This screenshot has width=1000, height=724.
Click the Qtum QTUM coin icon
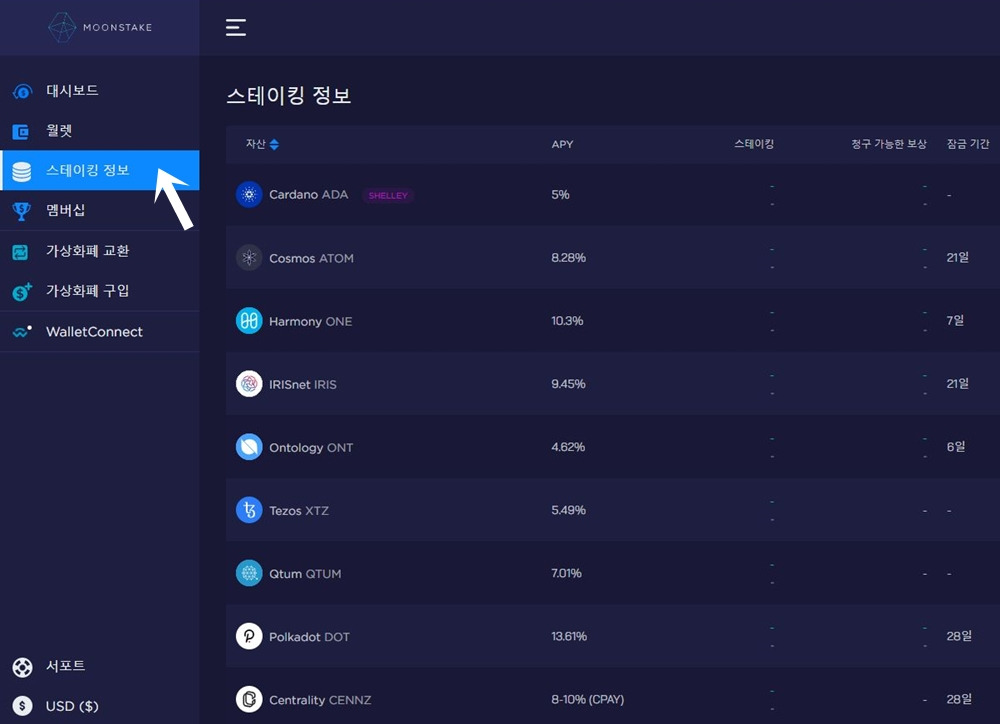tap(249, 573)
